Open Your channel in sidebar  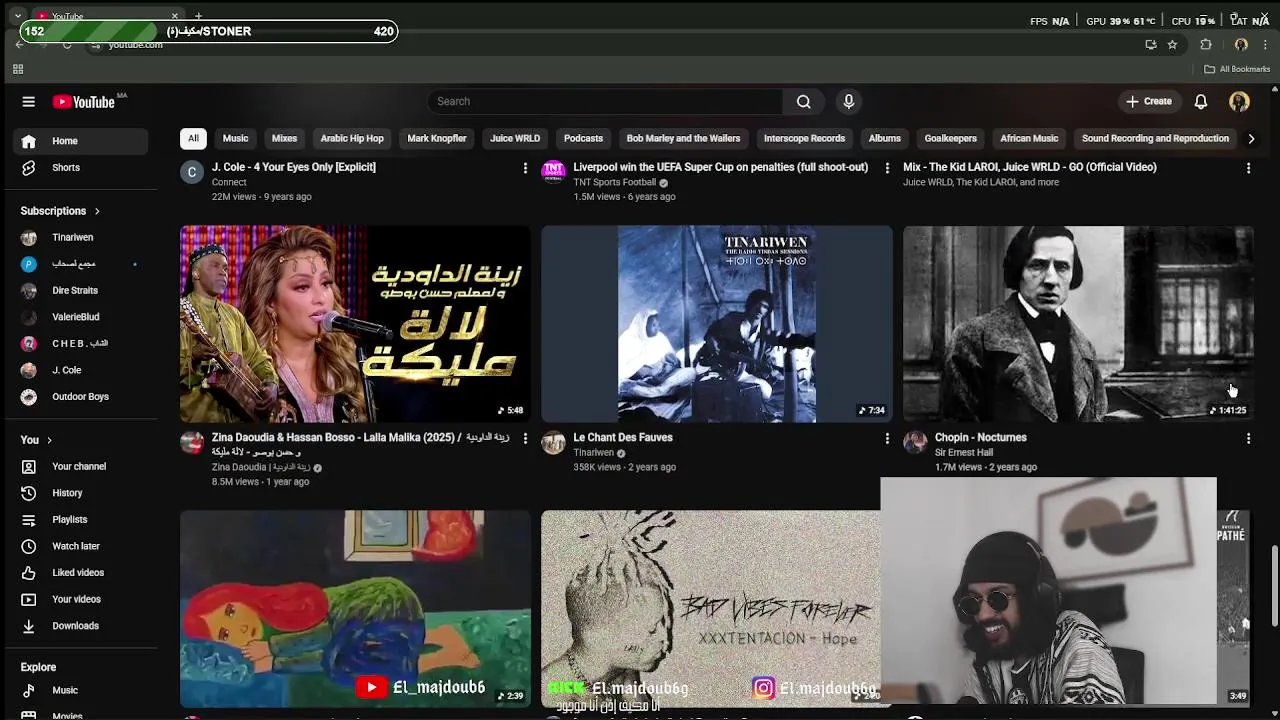(82, 466)
